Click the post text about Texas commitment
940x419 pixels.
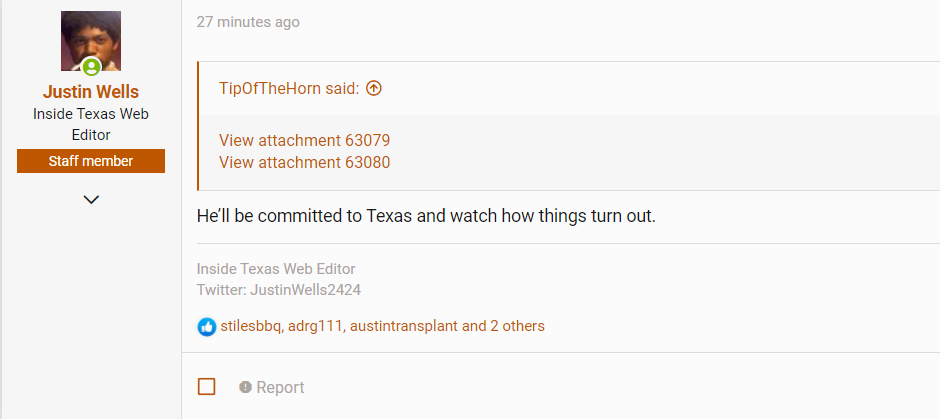tap(426, 216)
